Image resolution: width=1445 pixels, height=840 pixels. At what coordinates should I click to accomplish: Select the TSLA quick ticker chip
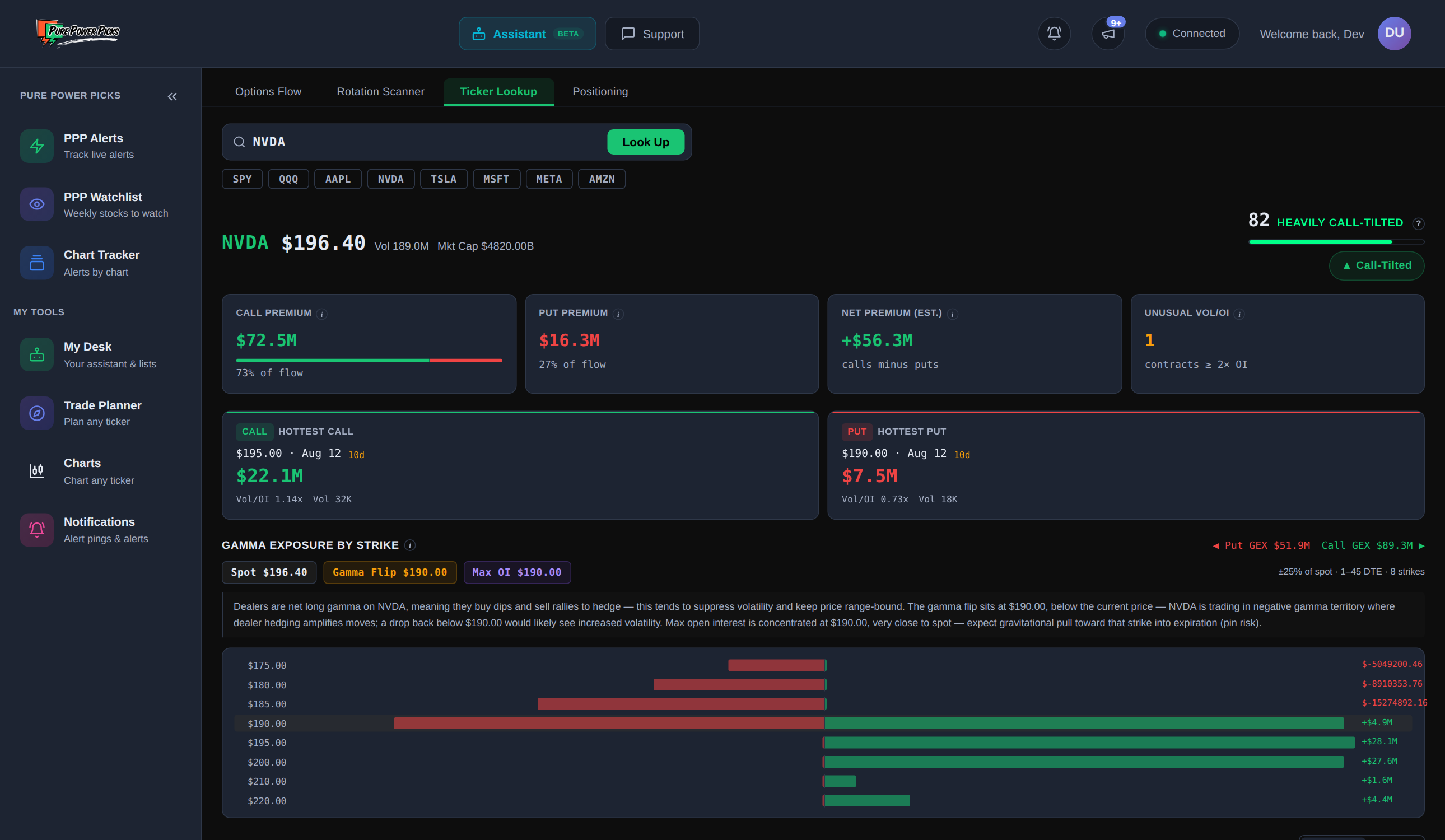point(444,179)
